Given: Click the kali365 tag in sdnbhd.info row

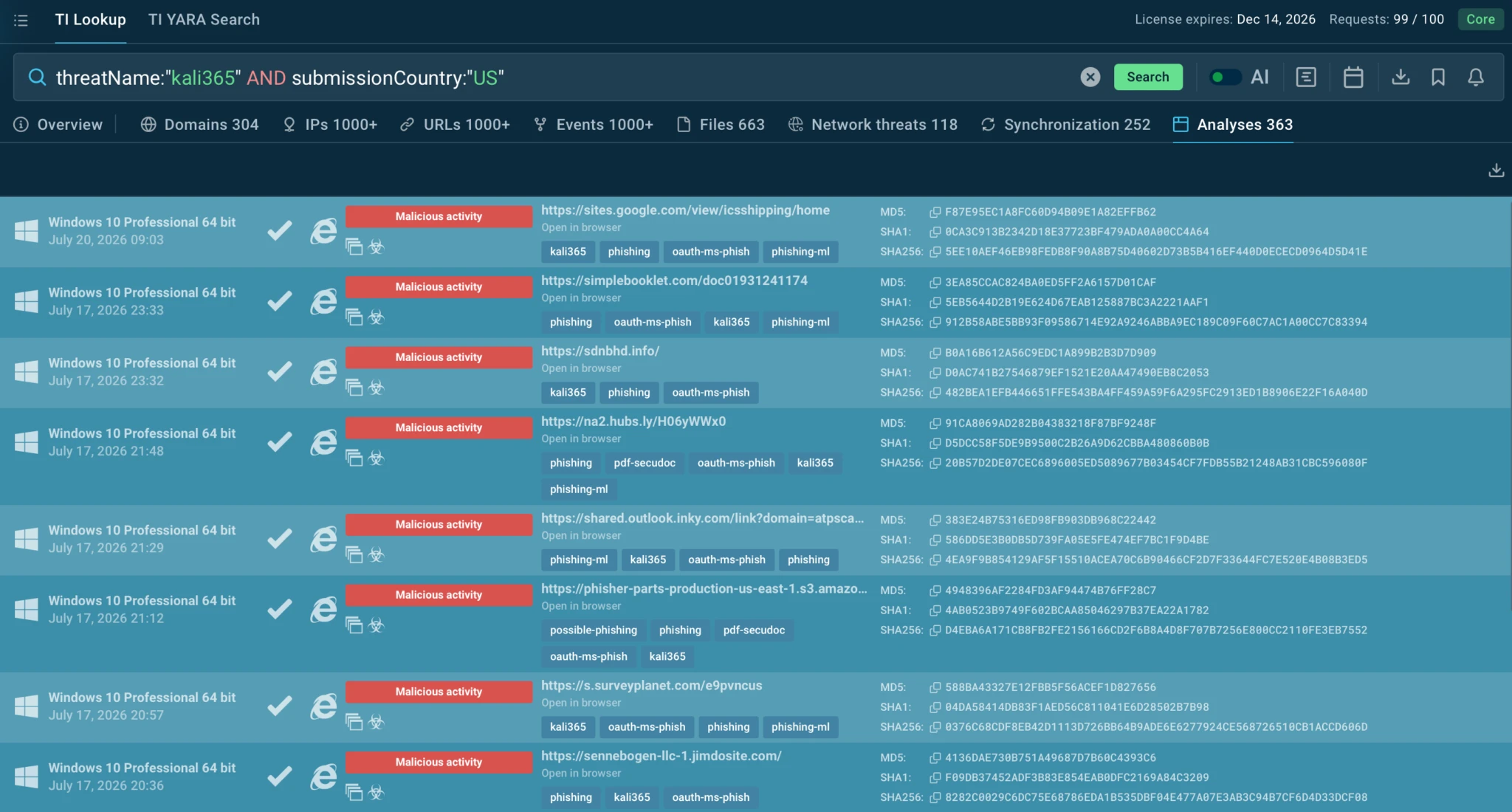Looking at the screenshot, I should tap(567, 392).
